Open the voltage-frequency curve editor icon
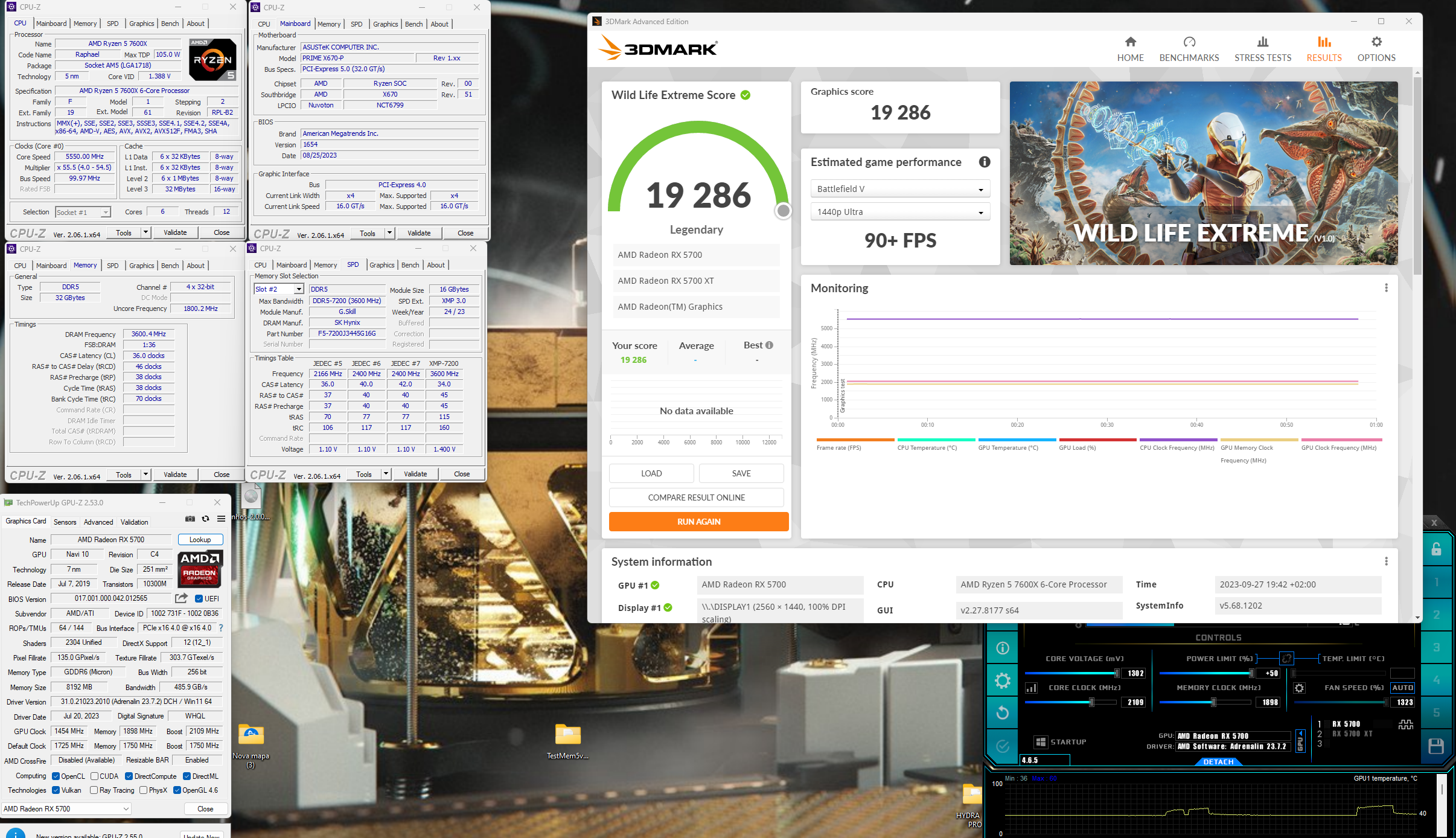 [1032, 688]
